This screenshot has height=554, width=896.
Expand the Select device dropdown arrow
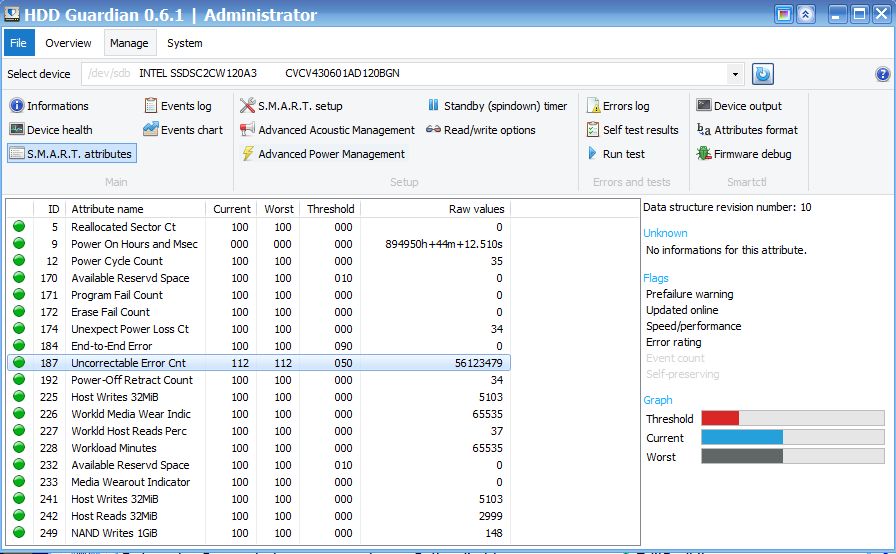735,74
